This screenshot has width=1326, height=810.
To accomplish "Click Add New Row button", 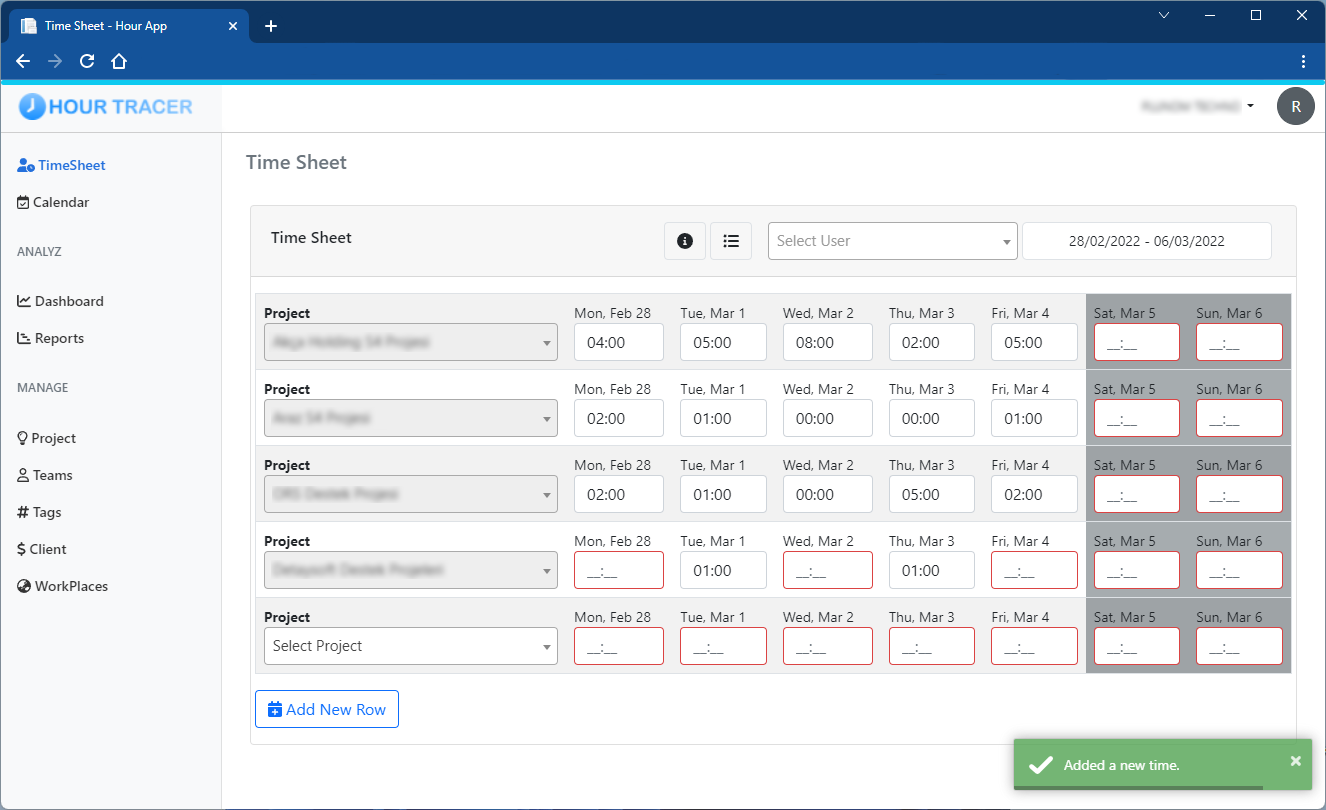I will coord(327,709).
